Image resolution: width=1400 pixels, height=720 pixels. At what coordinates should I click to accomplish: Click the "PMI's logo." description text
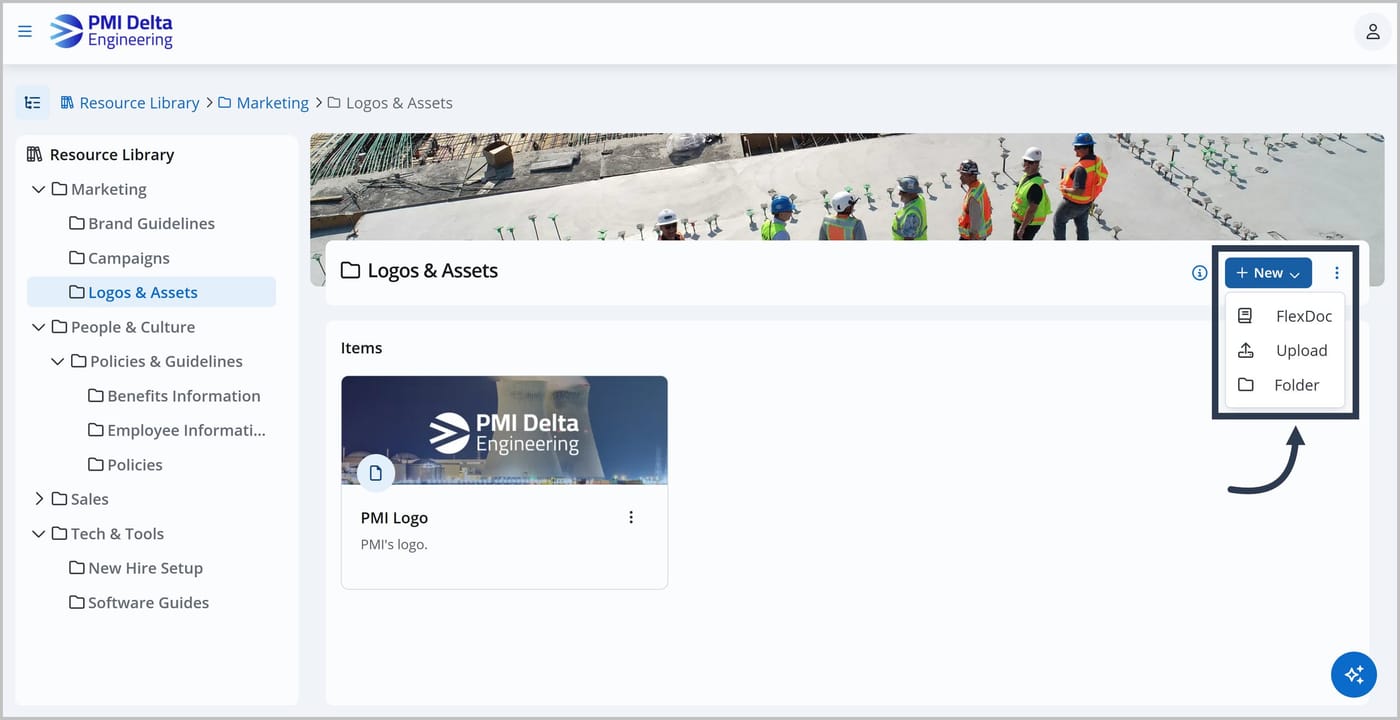[394, 545]
